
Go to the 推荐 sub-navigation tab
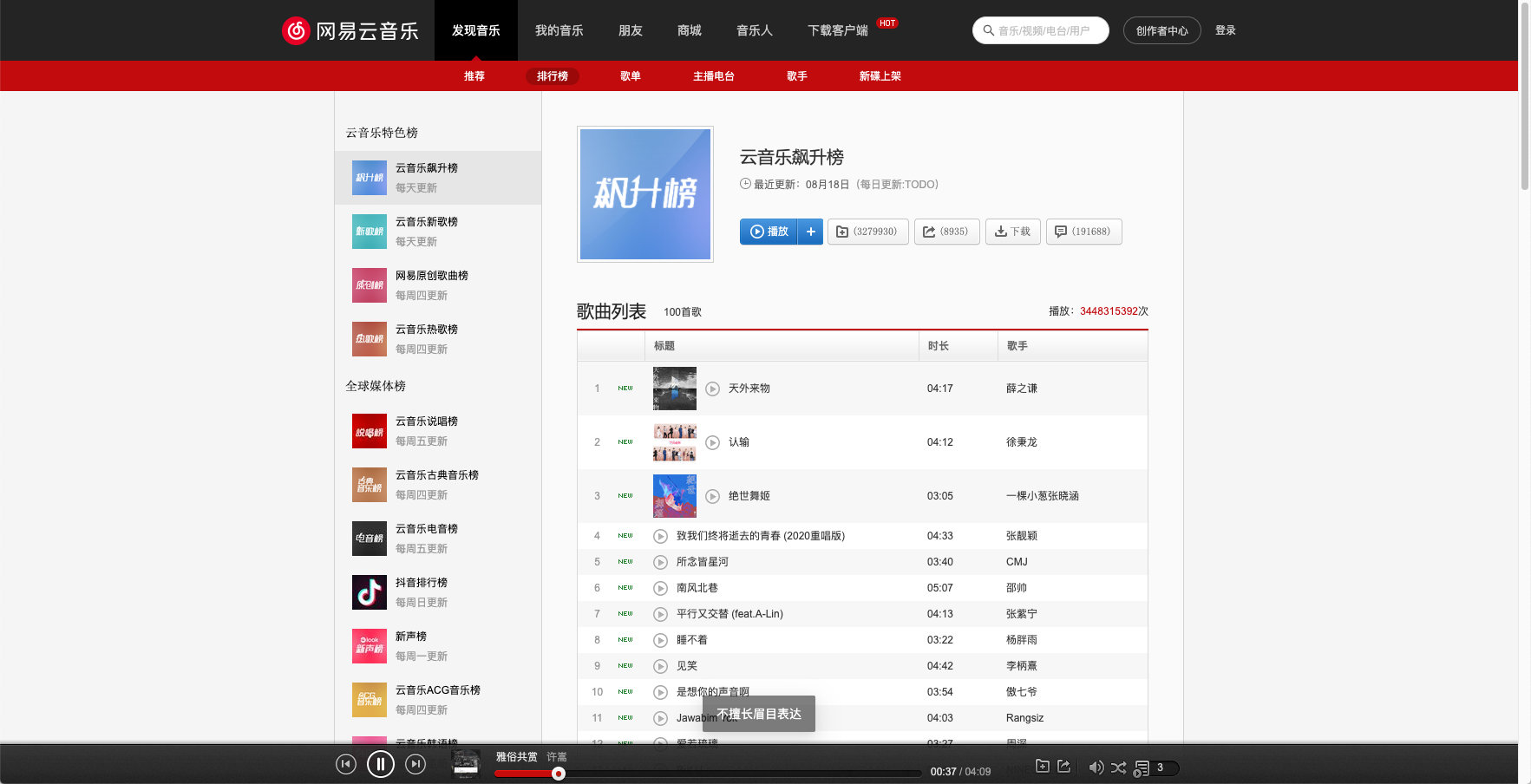[x=474, y=76]
